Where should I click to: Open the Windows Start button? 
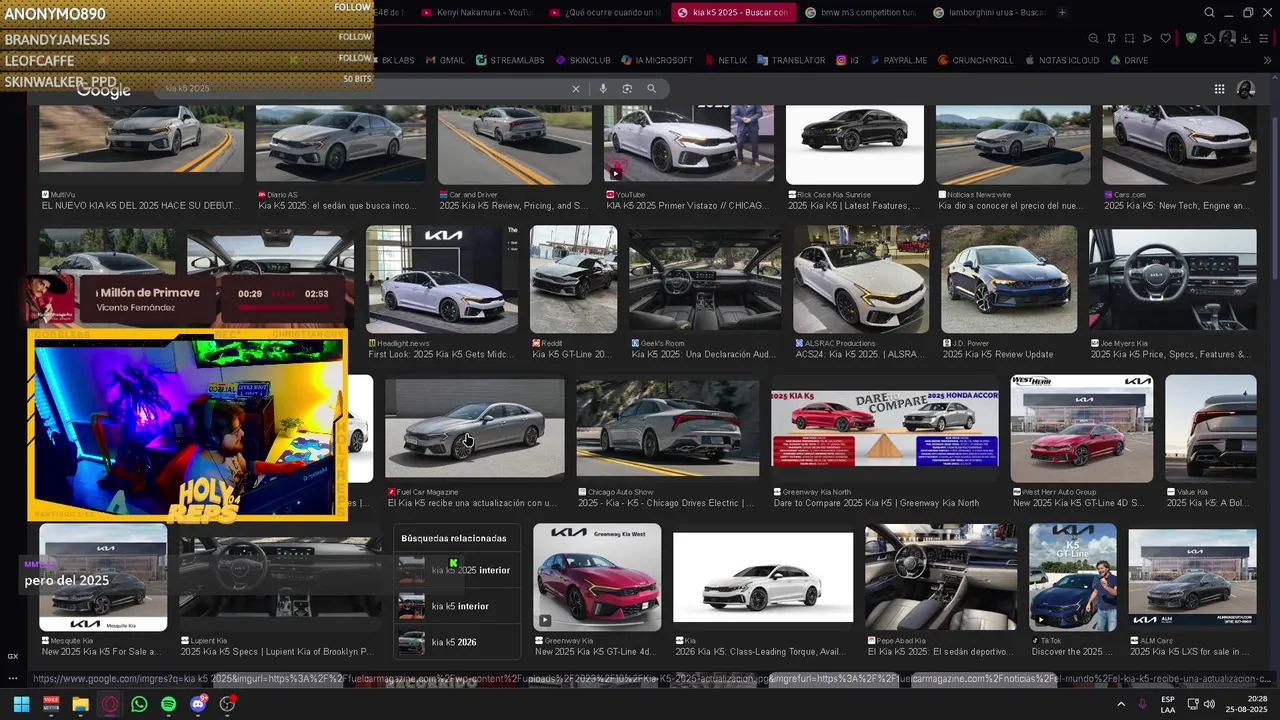[x=21, y=704]
